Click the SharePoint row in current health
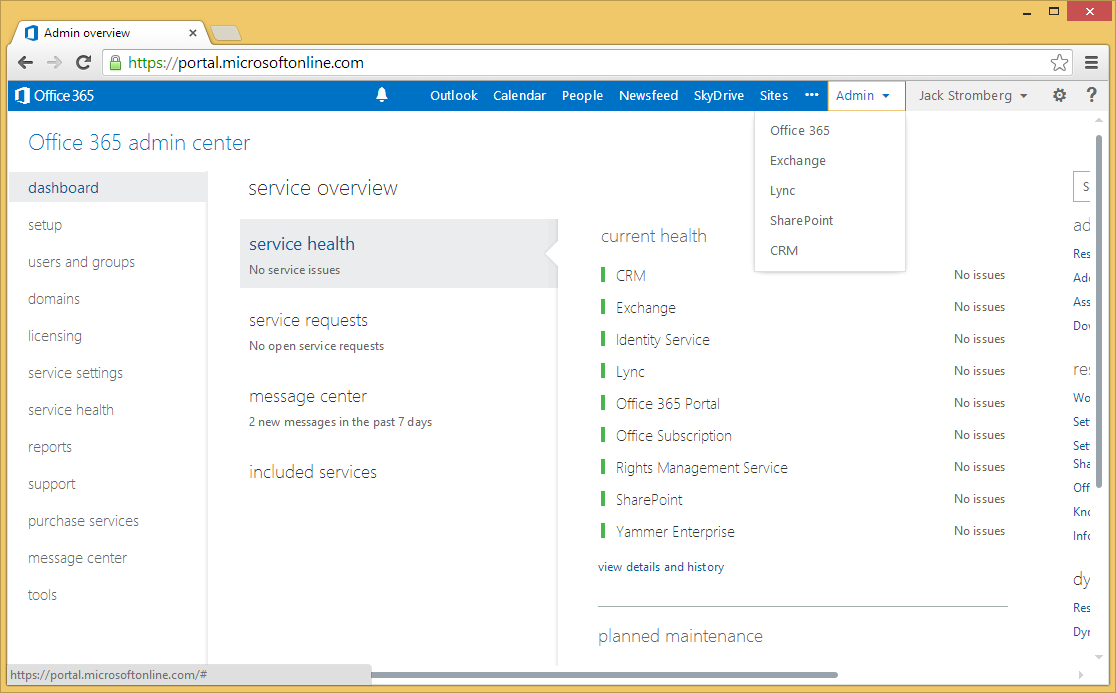Image resolution: width=1116 pixels, height=693 pixels. 804,499
